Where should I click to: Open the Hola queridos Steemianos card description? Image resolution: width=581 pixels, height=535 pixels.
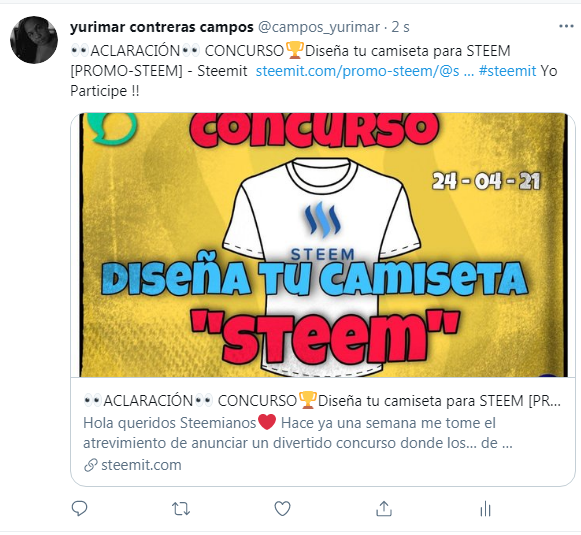coord(298,433)
